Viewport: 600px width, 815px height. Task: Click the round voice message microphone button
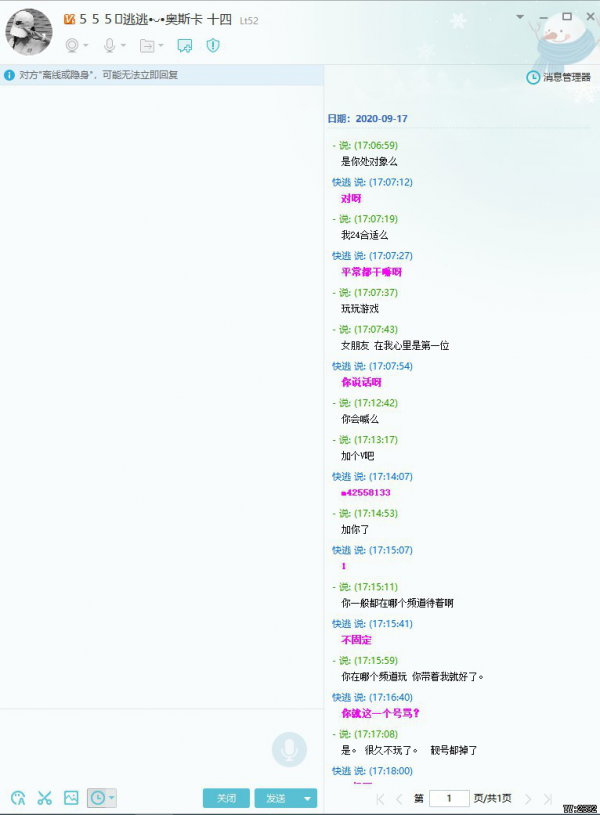[289, 749]
